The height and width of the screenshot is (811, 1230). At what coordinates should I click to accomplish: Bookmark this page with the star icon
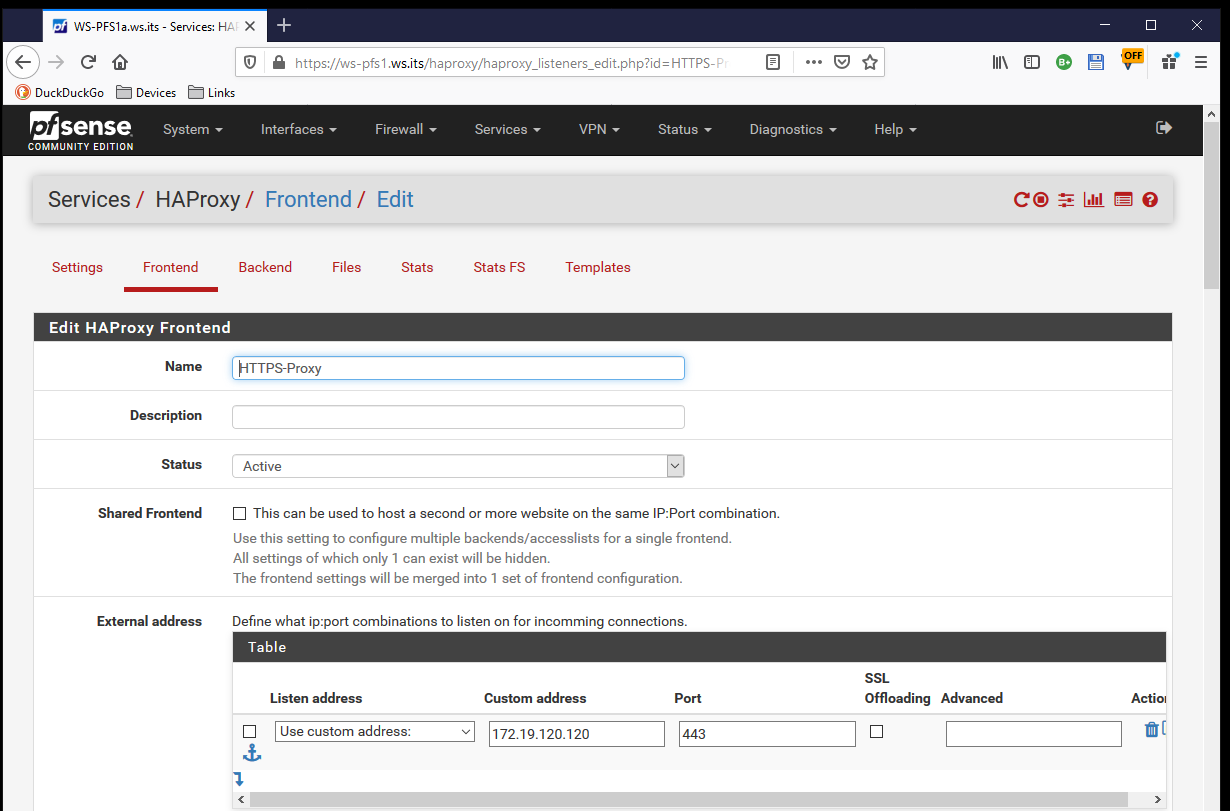tap(870, 62)
